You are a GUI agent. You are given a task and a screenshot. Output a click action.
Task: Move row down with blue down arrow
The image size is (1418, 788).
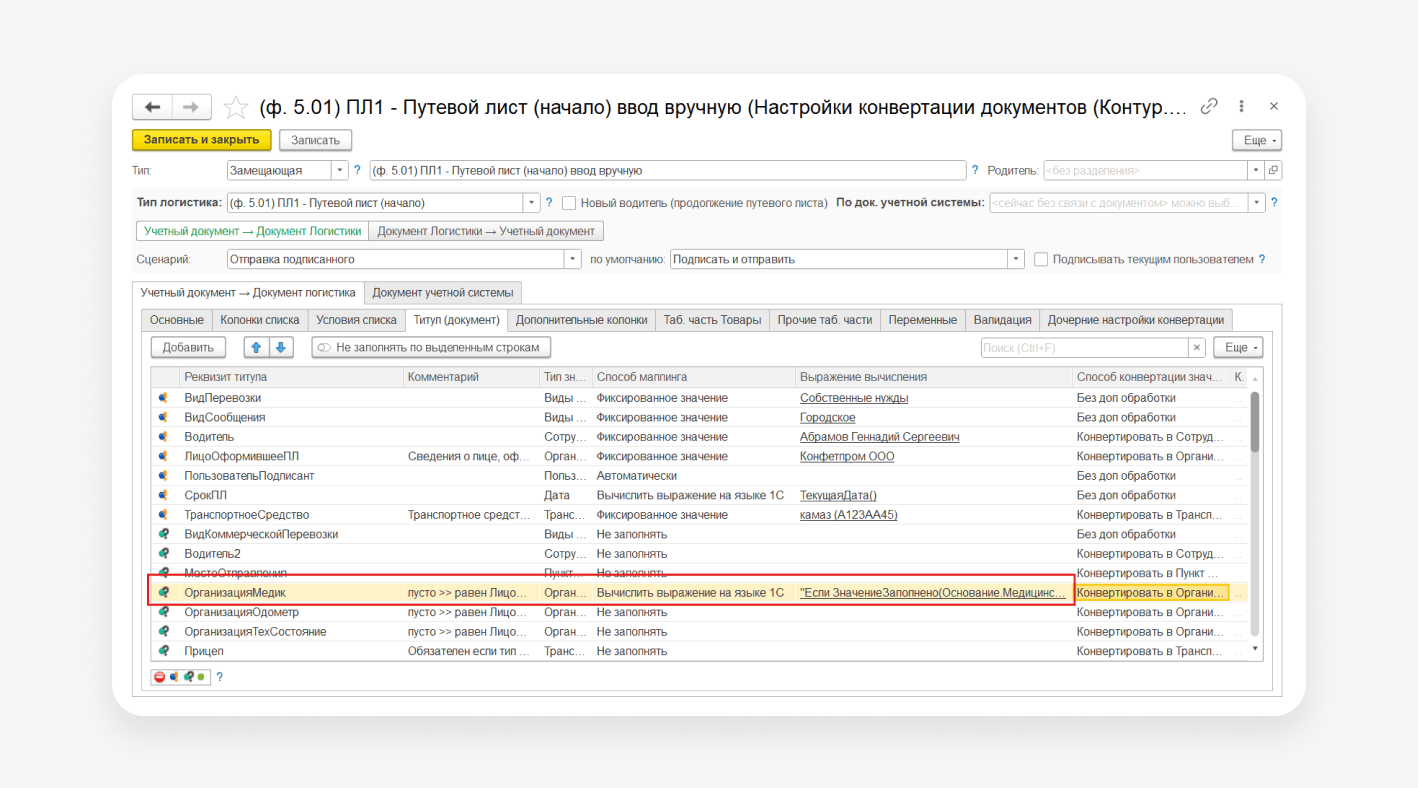coord(280,347)
